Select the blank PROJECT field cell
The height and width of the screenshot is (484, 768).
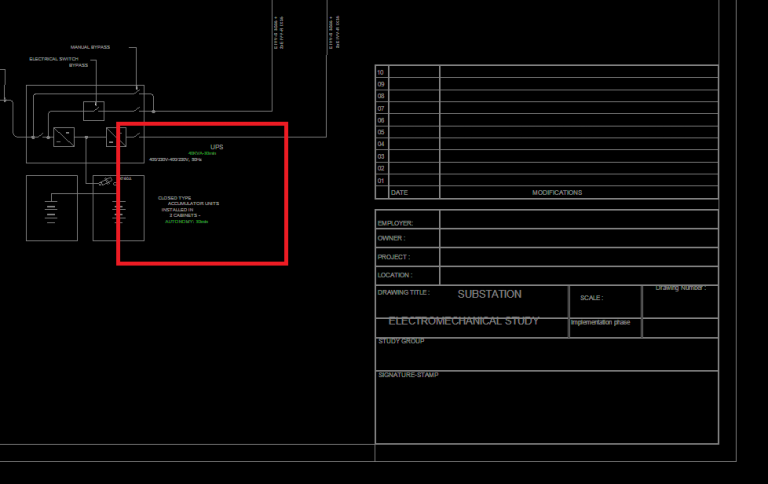pos(578,257)
